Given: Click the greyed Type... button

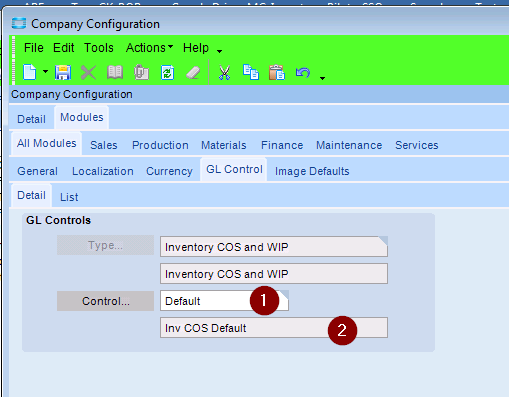Looking at the screenshot, I should [105, 245].
